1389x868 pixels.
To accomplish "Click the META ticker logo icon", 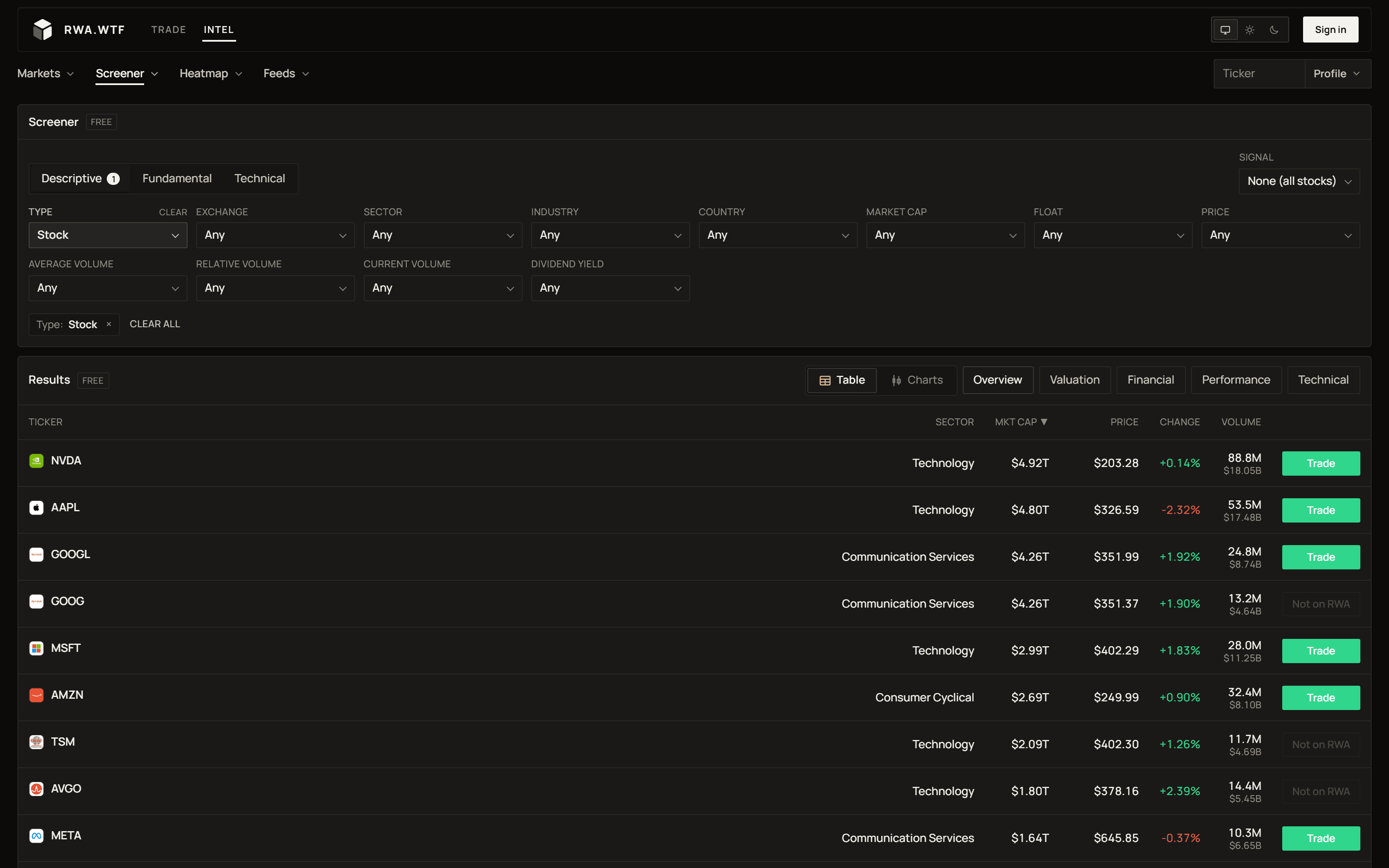I will click(x=36, y=836).
